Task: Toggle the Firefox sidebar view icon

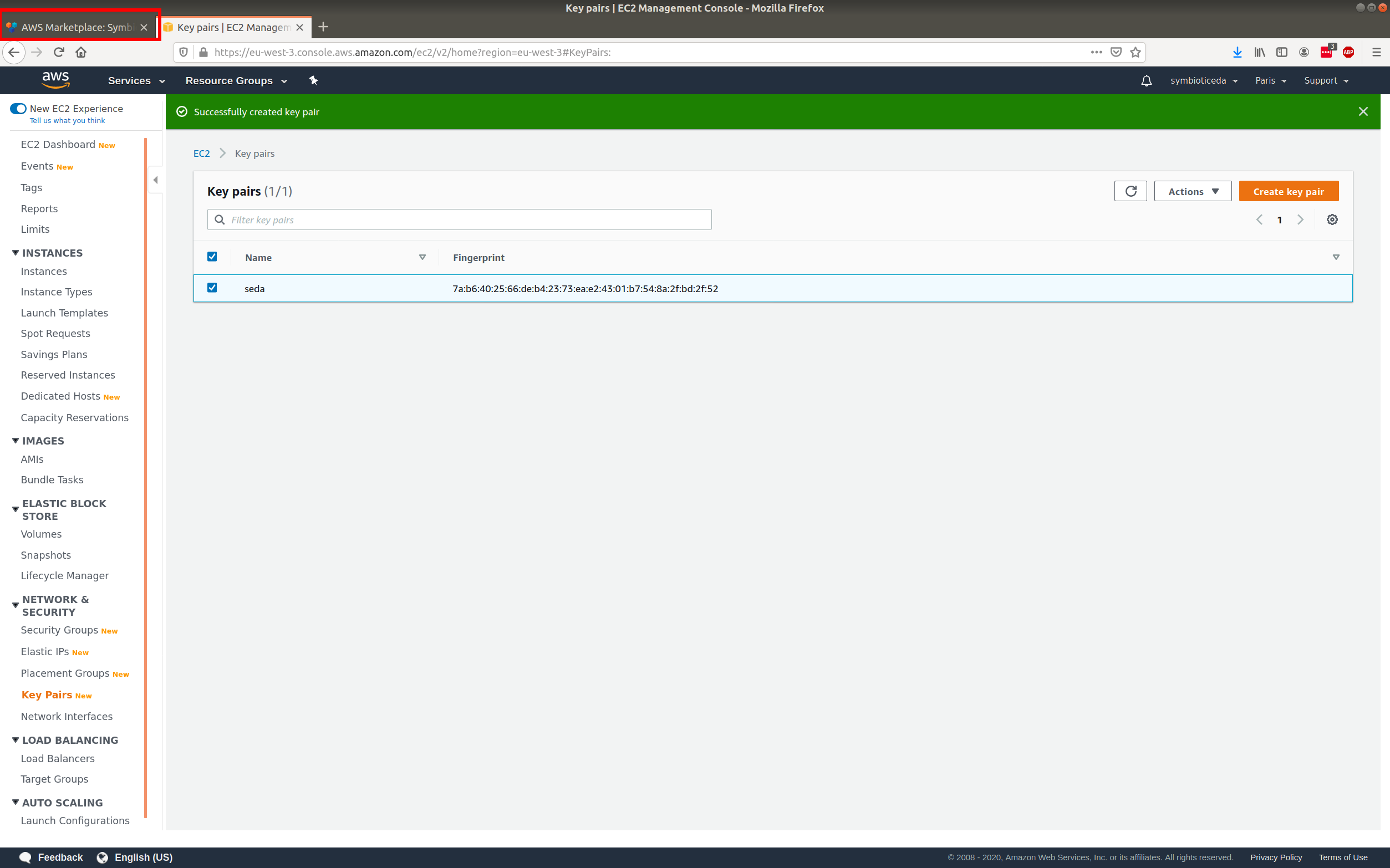Action: coord(1281,52)
